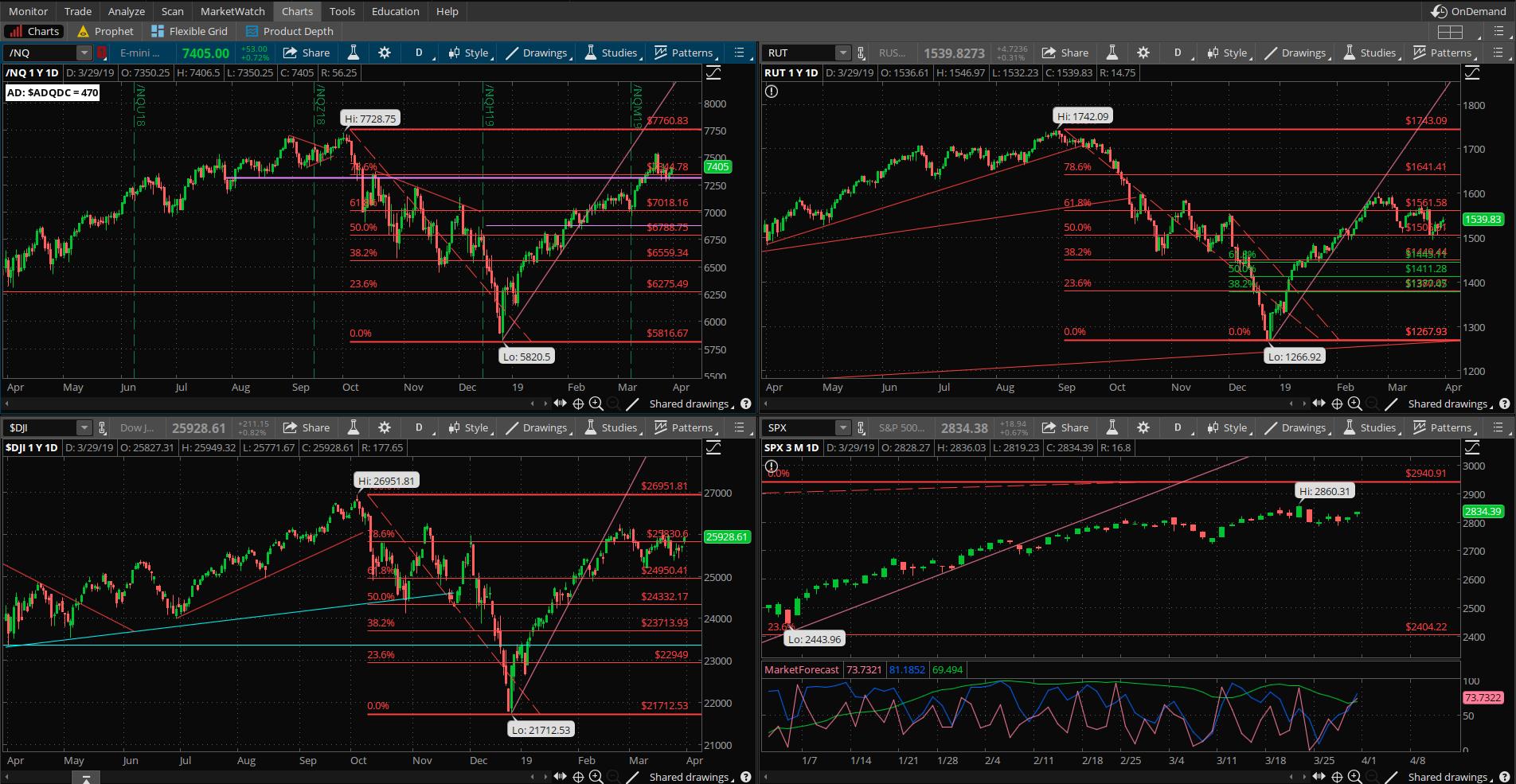The height and width of the screenshot is (784, 1516).
Task: Open help question mark under SPX chart
Action: [1504, 777]
